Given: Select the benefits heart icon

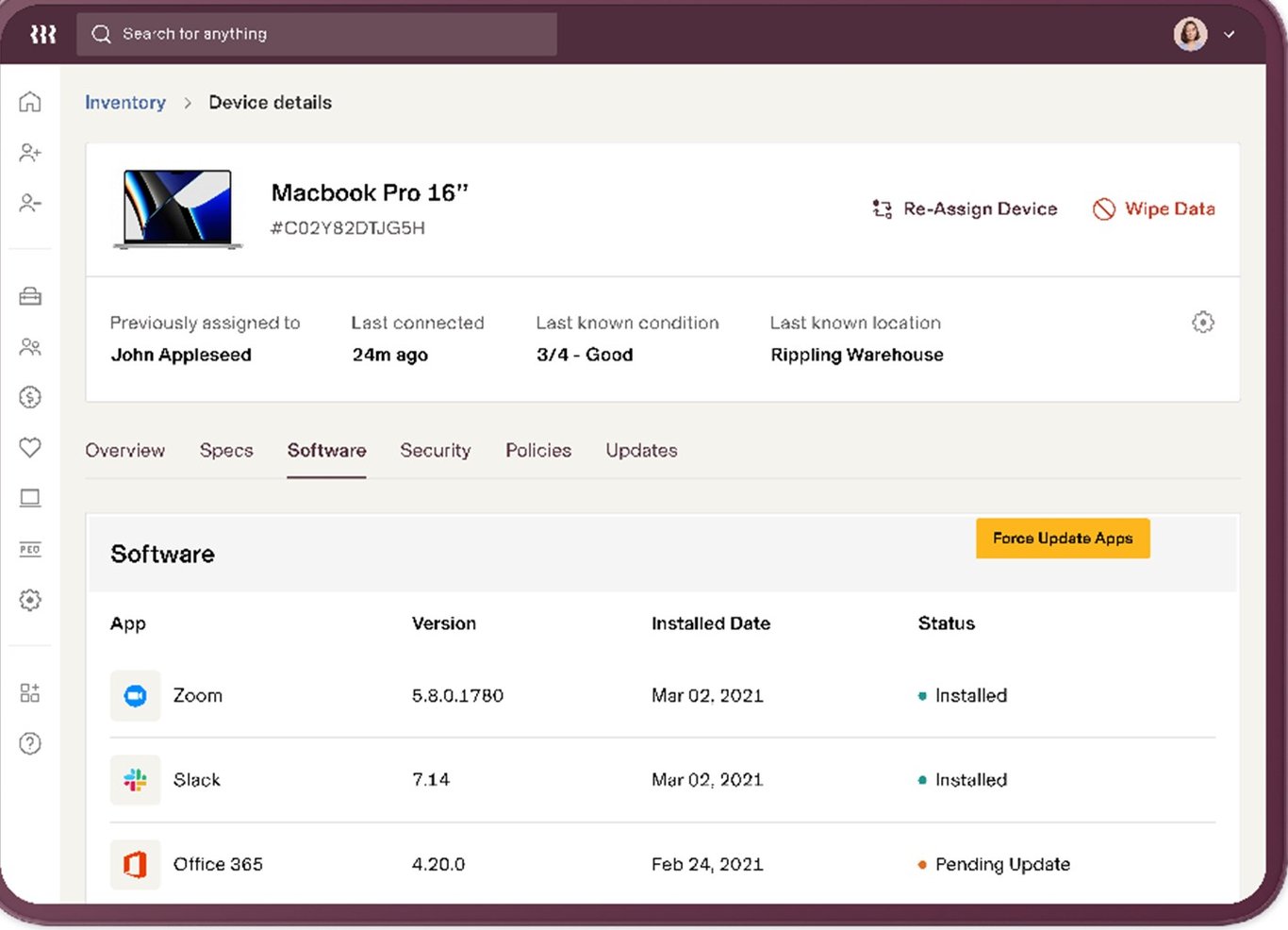Looking at the screenshot, I should point(29,448).
